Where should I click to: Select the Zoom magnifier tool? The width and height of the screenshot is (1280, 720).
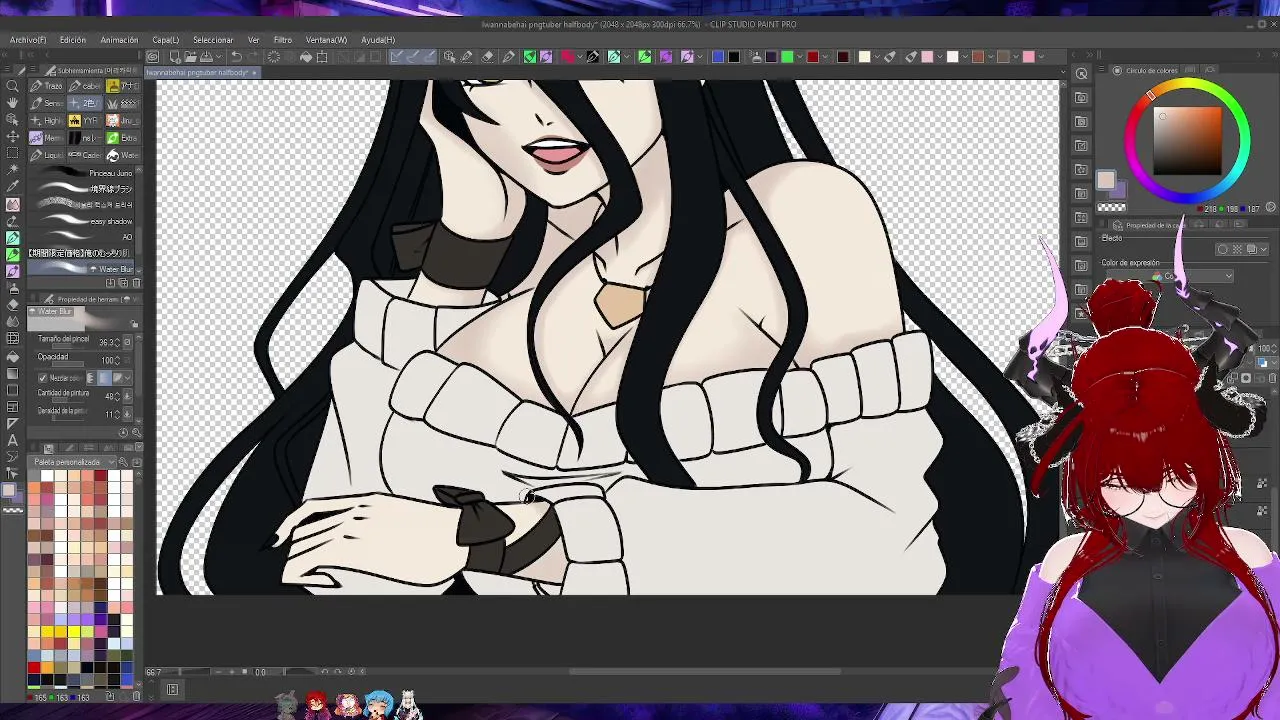(13, 86)
